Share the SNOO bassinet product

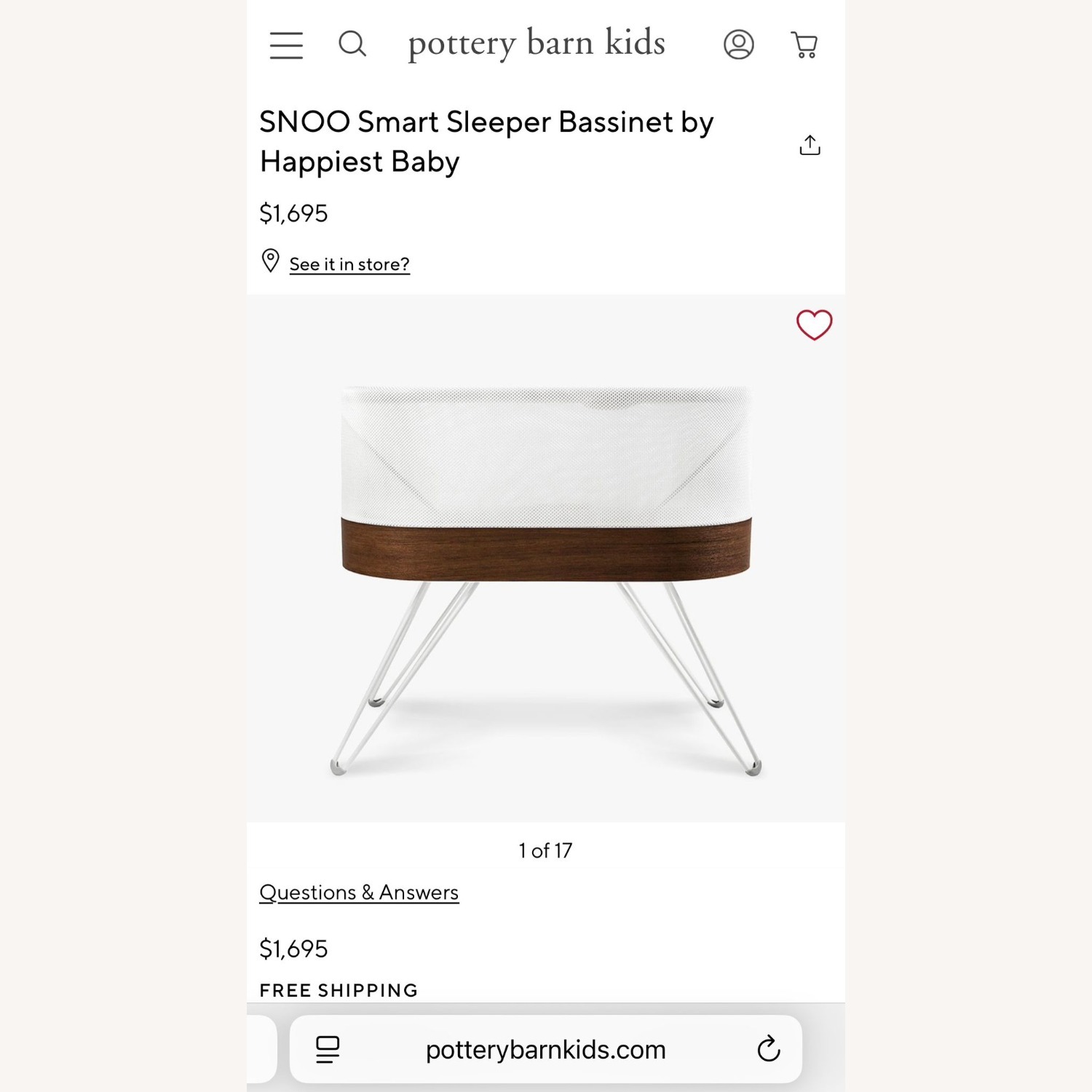point(810,144)
